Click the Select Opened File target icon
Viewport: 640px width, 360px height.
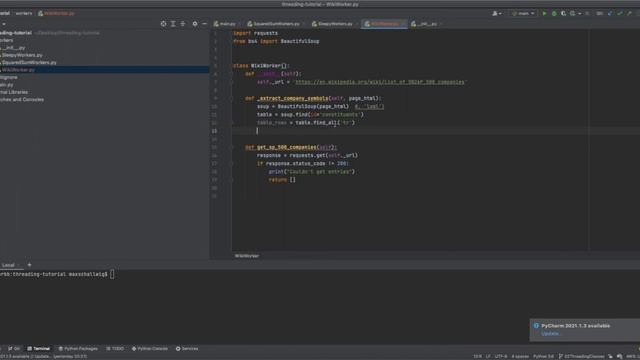163,24
